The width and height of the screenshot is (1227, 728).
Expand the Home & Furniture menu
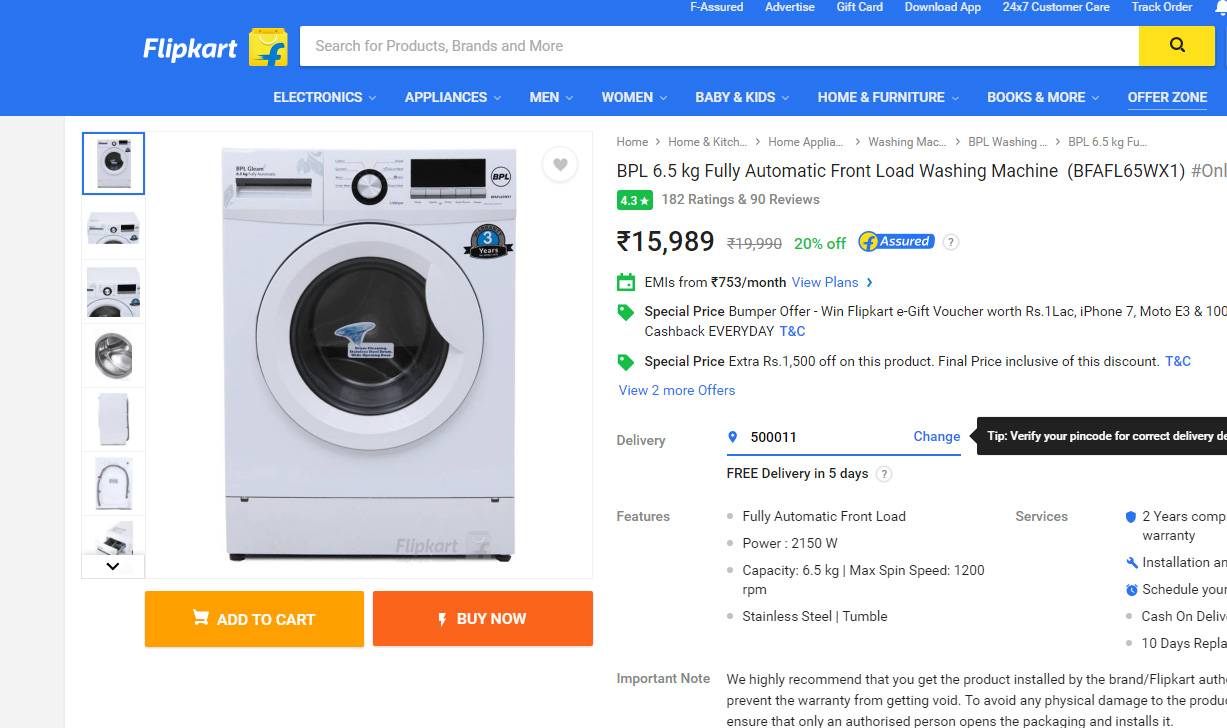tap(888, 97)
